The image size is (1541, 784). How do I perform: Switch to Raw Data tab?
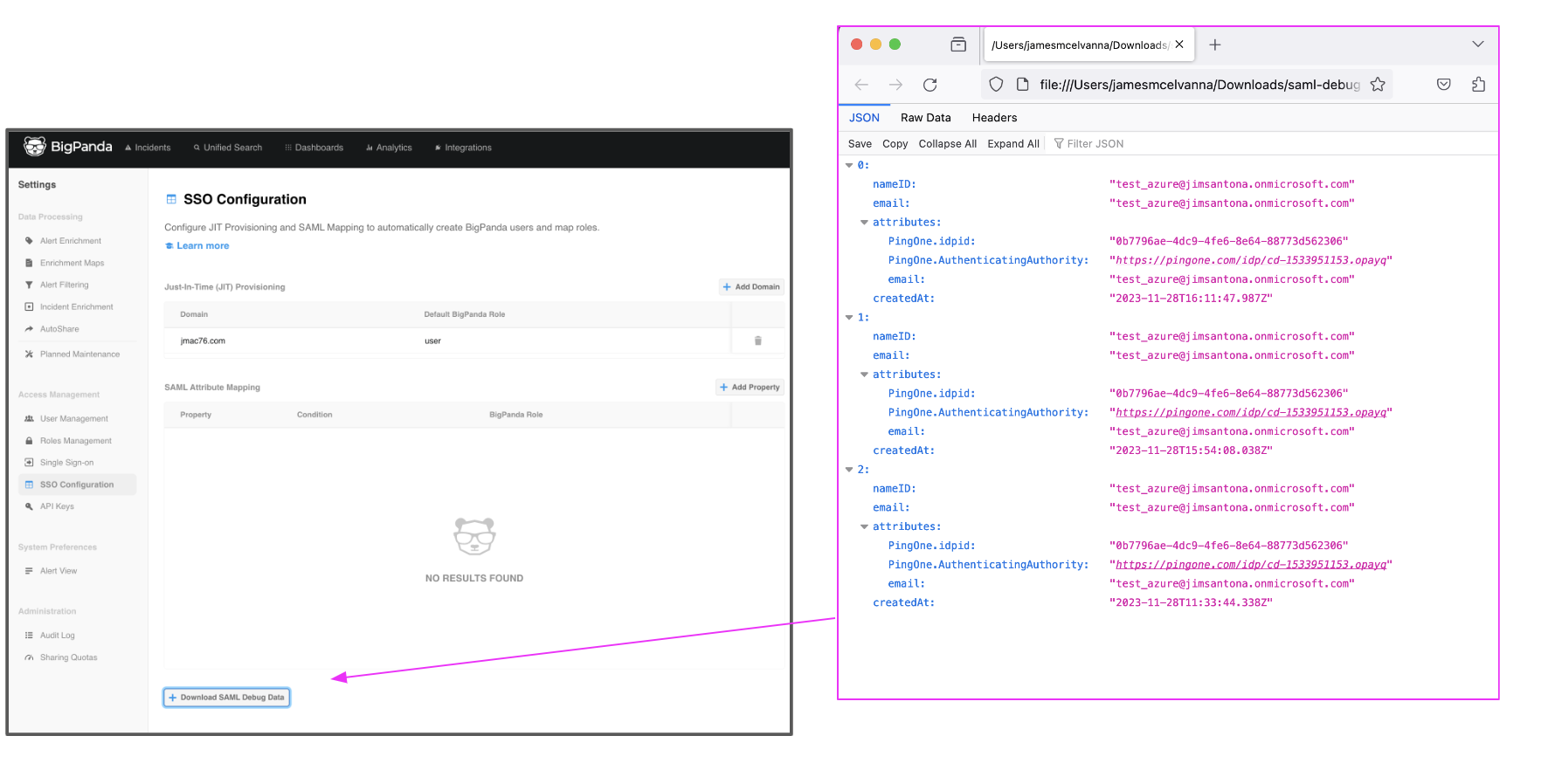click(925, 118)
